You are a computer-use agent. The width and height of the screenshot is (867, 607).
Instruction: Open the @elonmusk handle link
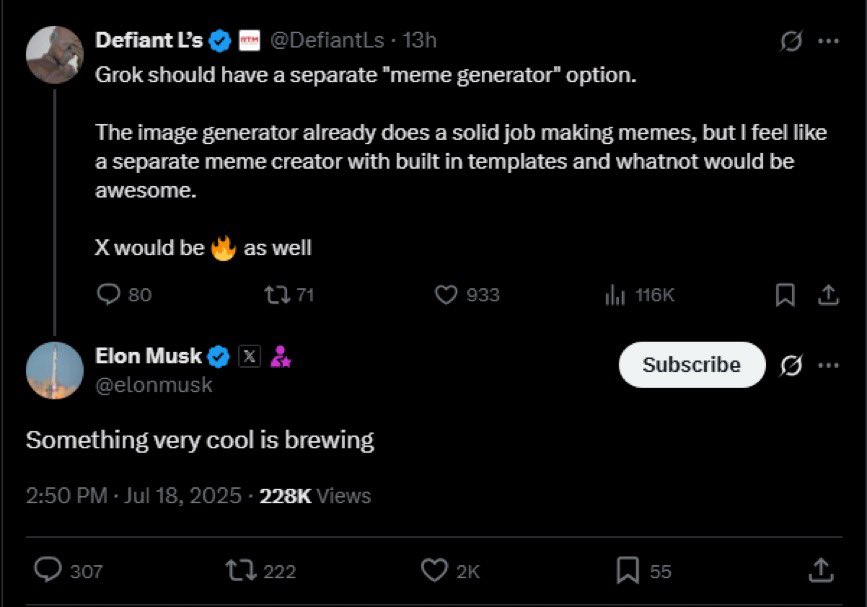click(x=154, y=385)
